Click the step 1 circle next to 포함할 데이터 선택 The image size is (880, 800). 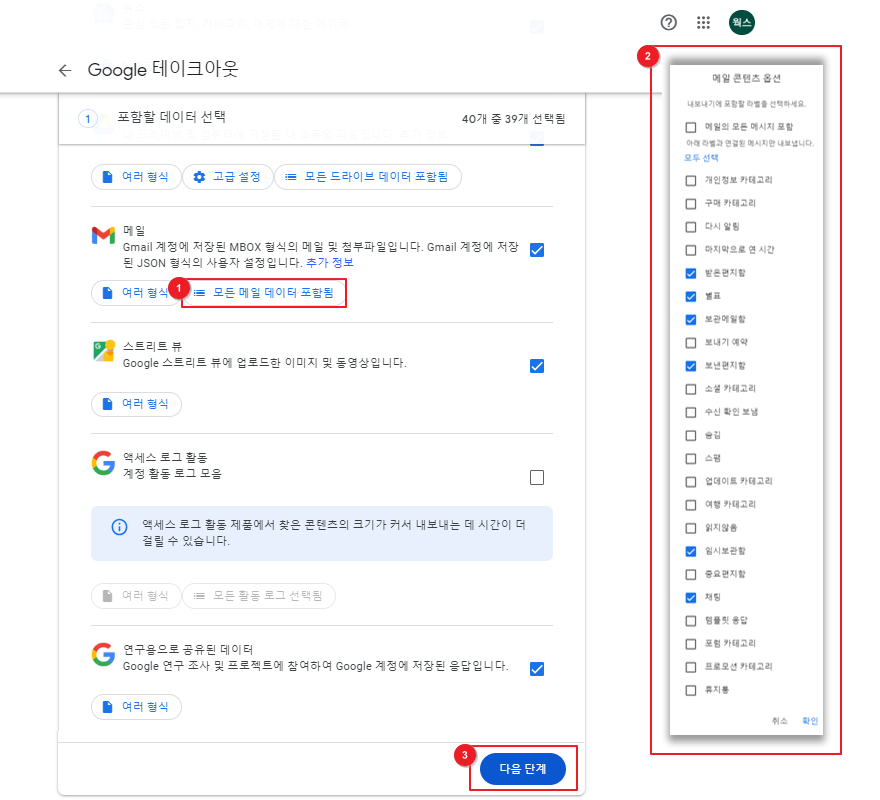tap(88, 119)
